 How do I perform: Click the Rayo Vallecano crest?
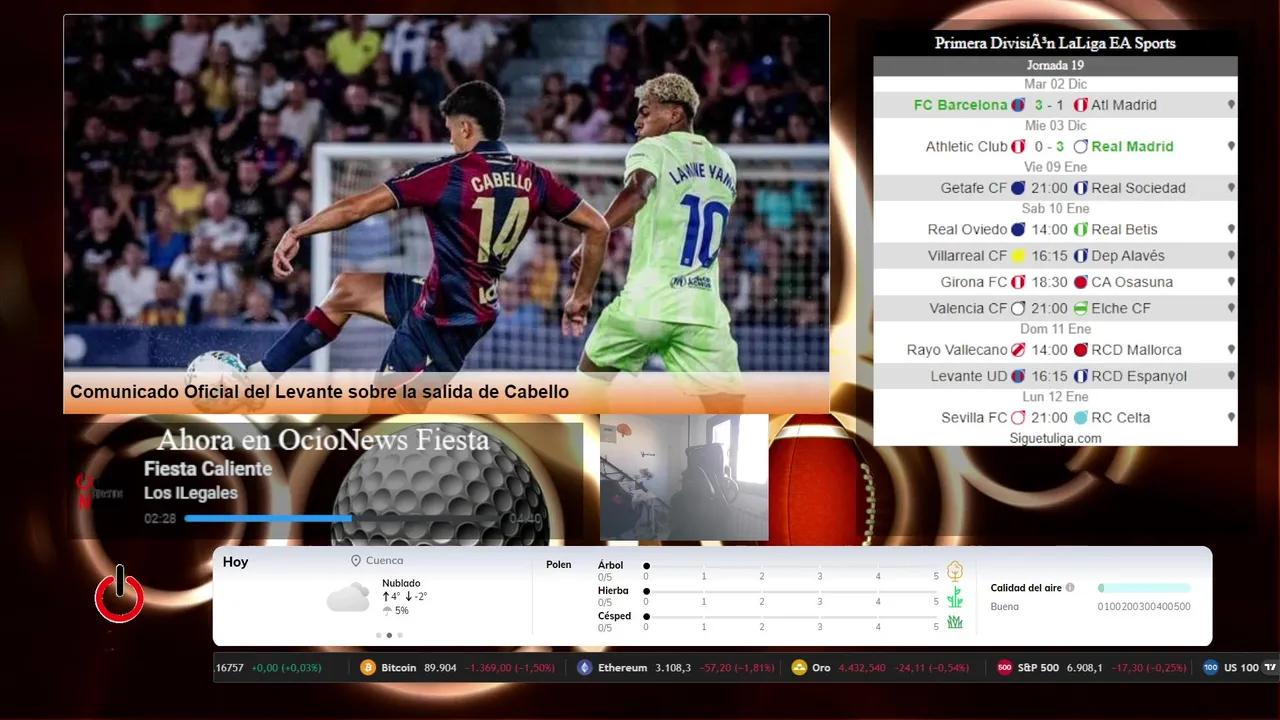coord(1018,350)
